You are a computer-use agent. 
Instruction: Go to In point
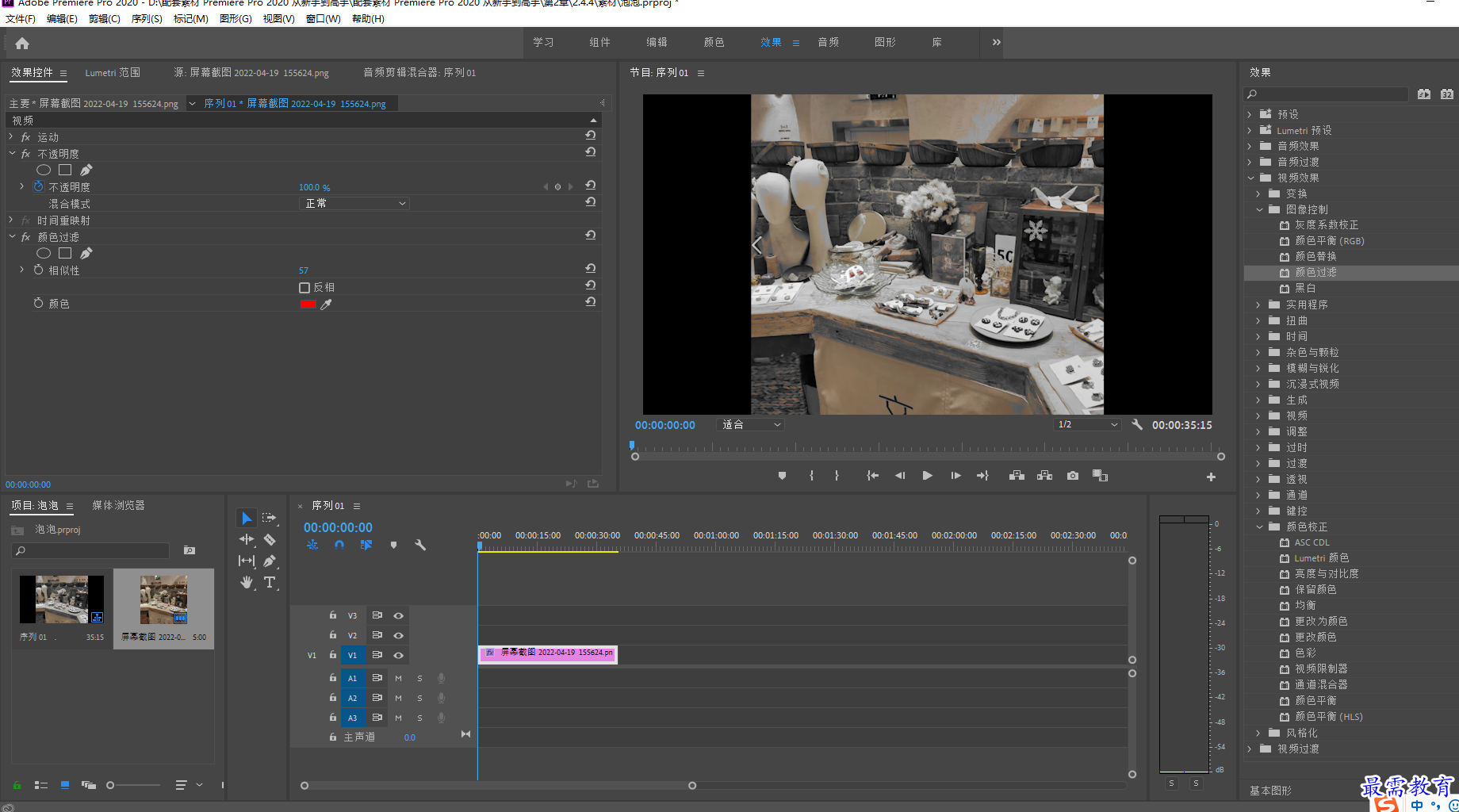pyautogui.click(x=872, y=476)
